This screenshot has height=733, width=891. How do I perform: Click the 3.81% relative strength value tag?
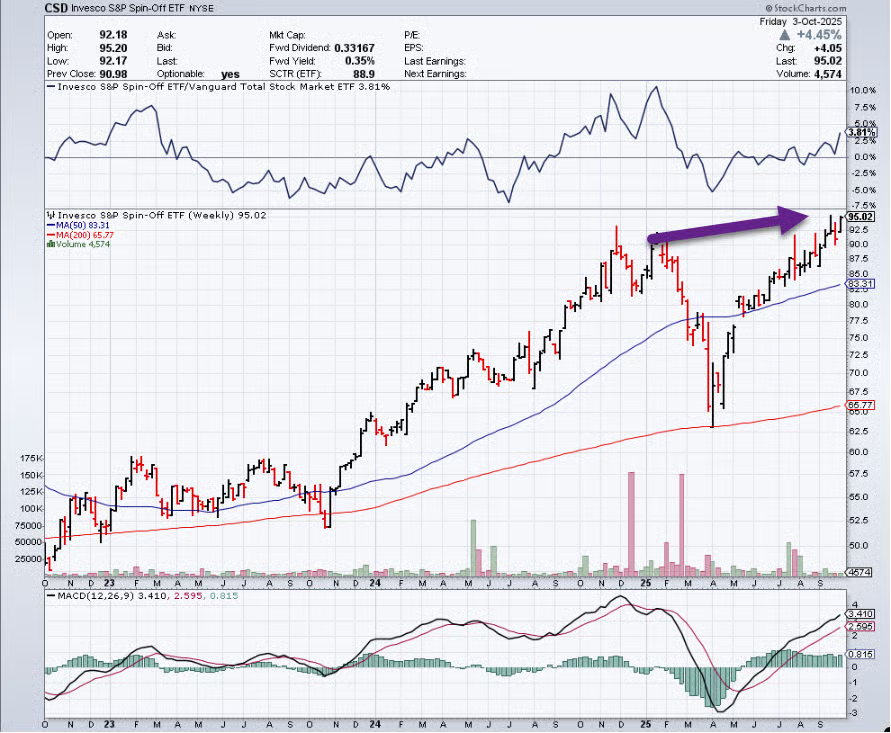click(860, 133)
